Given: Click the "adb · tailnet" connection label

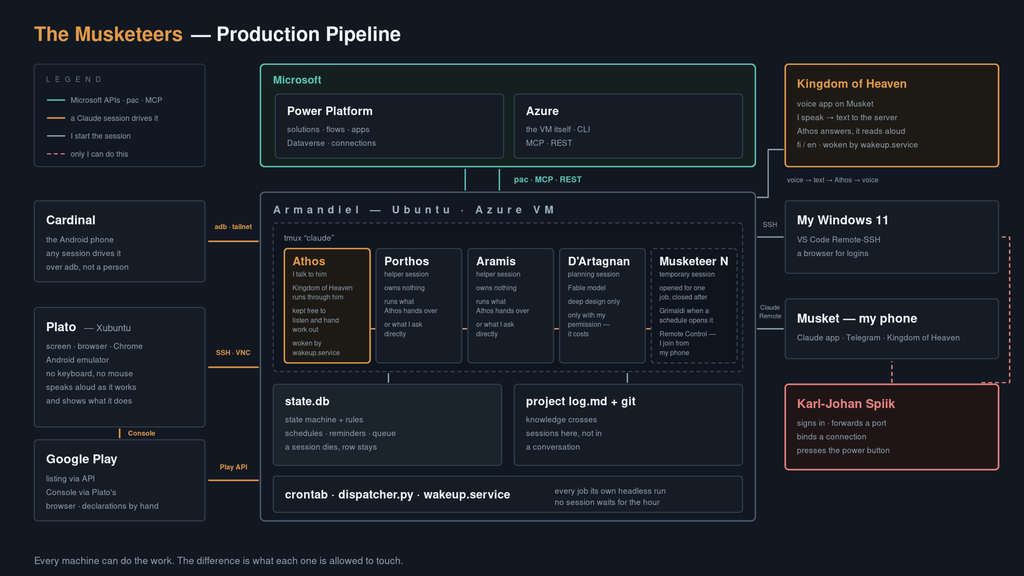Looking at the screenshot, I should tap(233, 227).
